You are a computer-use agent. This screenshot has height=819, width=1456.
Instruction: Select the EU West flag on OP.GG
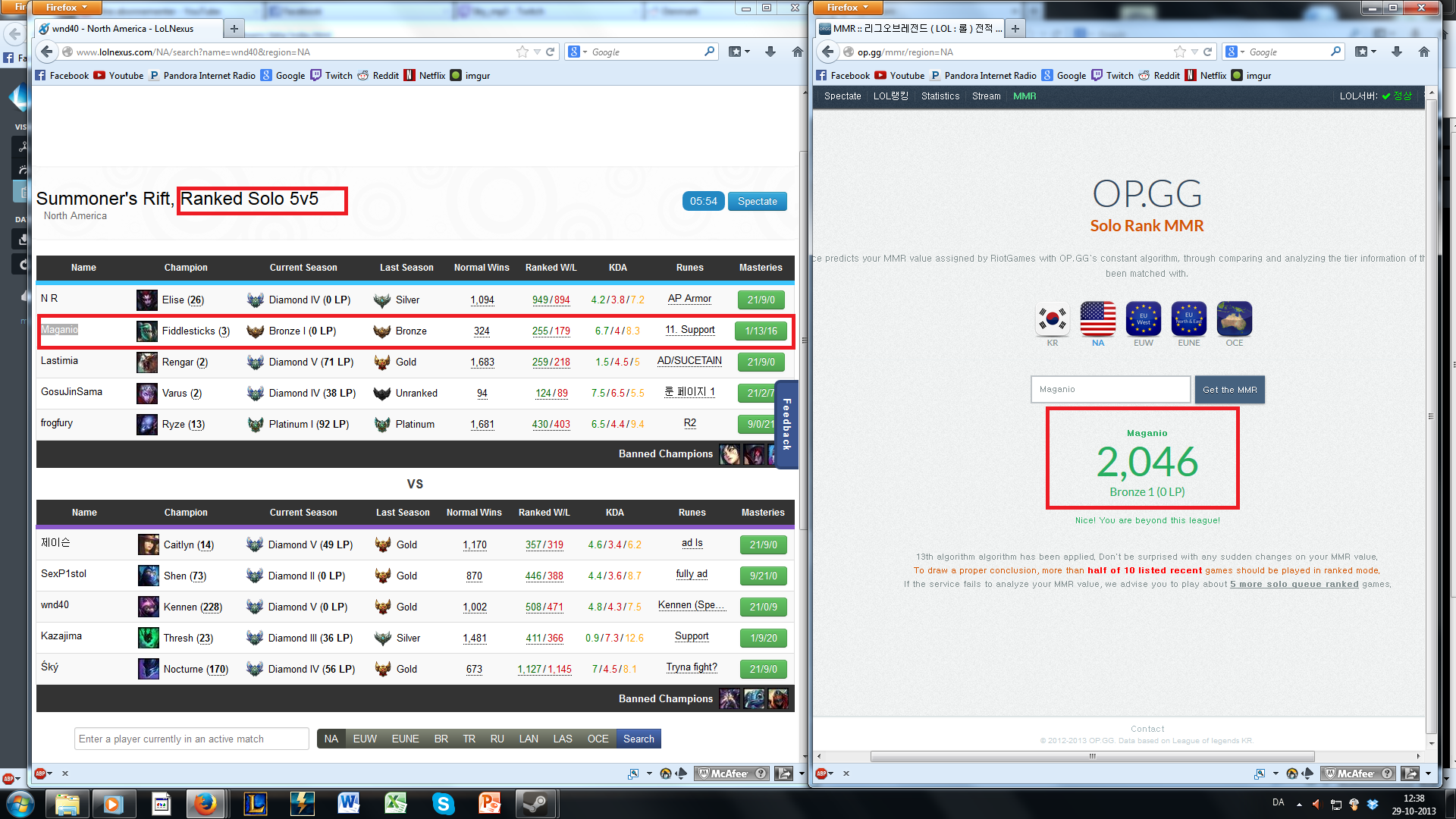[1144, 319]
